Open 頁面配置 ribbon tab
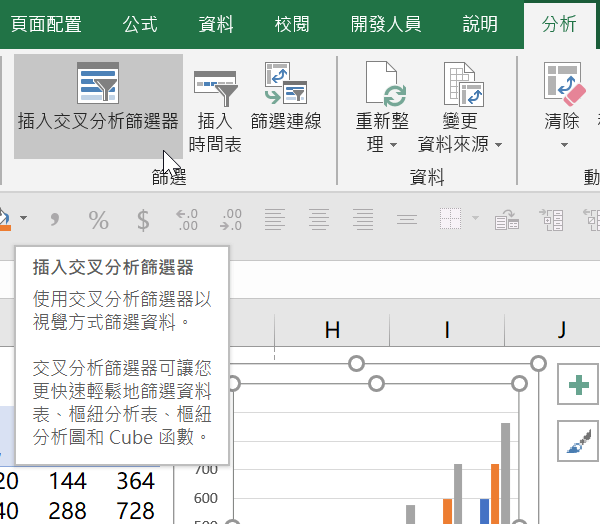The width and height of the screenshot is (600, 524). pos(46,24)
